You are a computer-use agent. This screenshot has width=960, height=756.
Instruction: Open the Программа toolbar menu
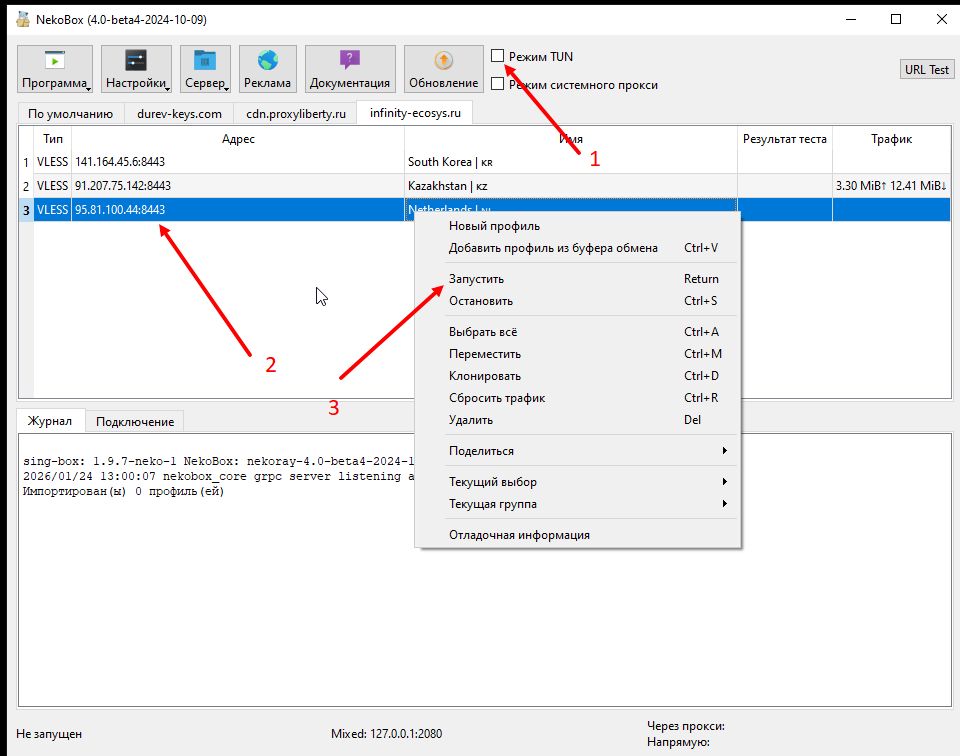point(55,70)
